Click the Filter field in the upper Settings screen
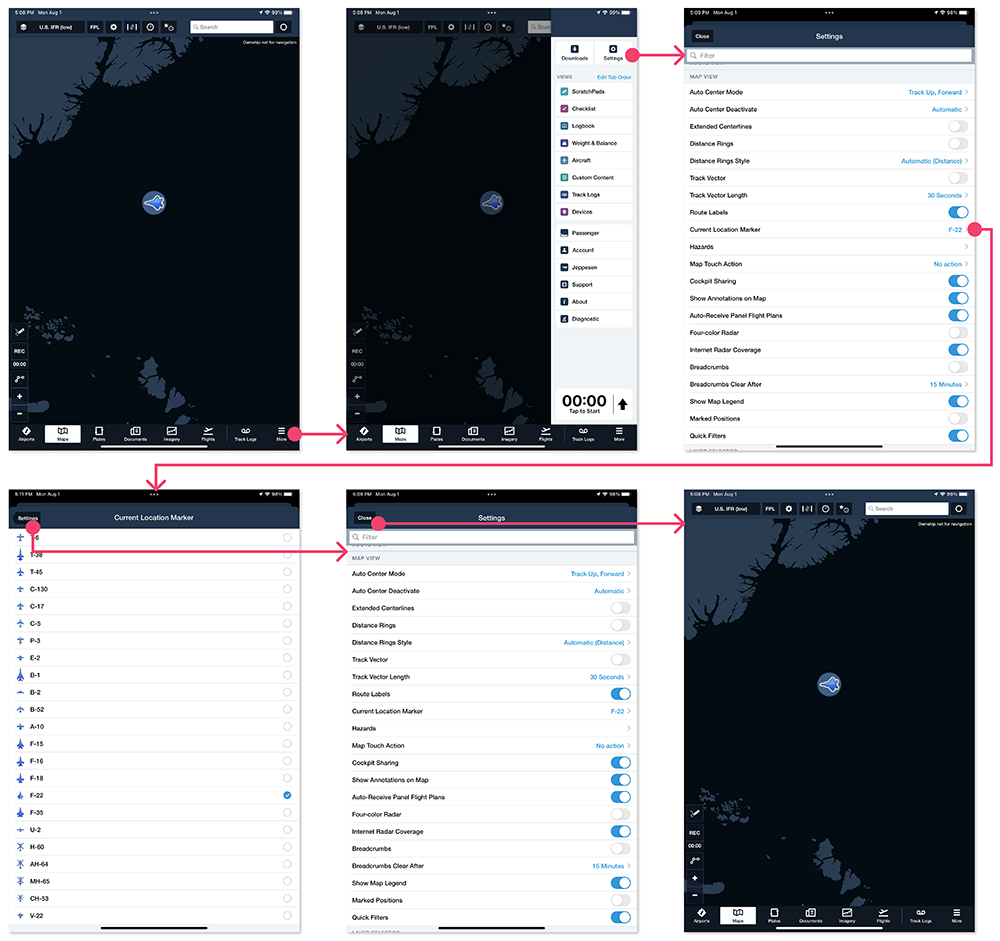The width and height of the screenshot is (1000, 941). (829, 56)
